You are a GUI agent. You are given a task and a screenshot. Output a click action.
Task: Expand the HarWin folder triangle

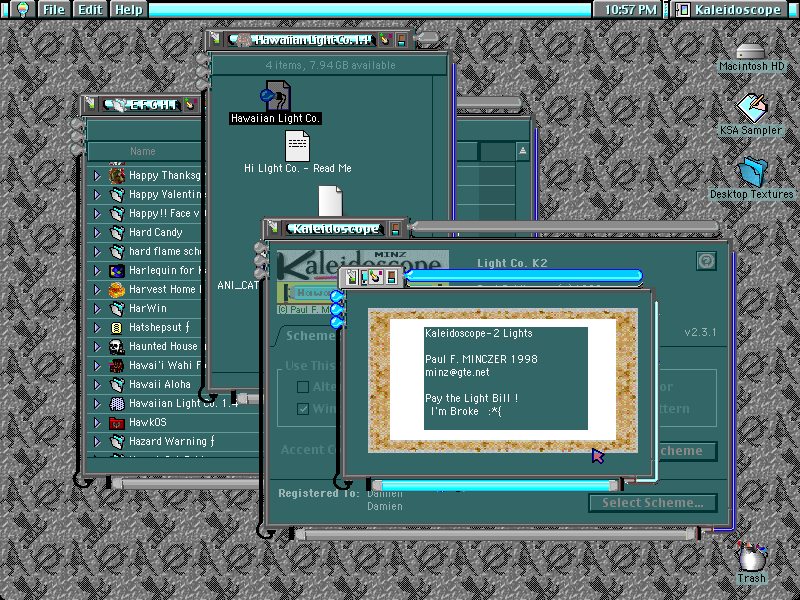point(97,309)
